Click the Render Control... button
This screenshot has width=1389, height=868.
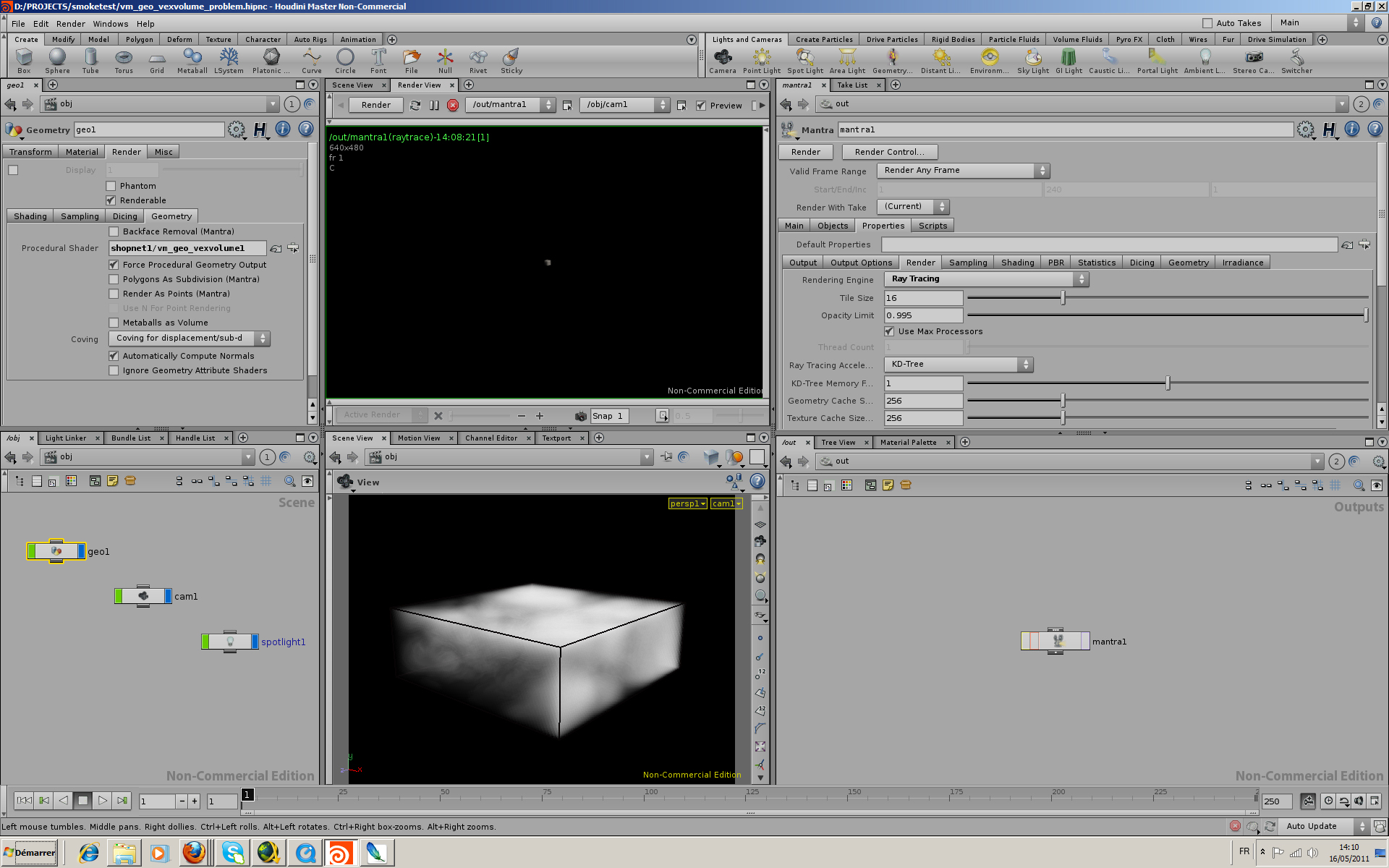890,152
